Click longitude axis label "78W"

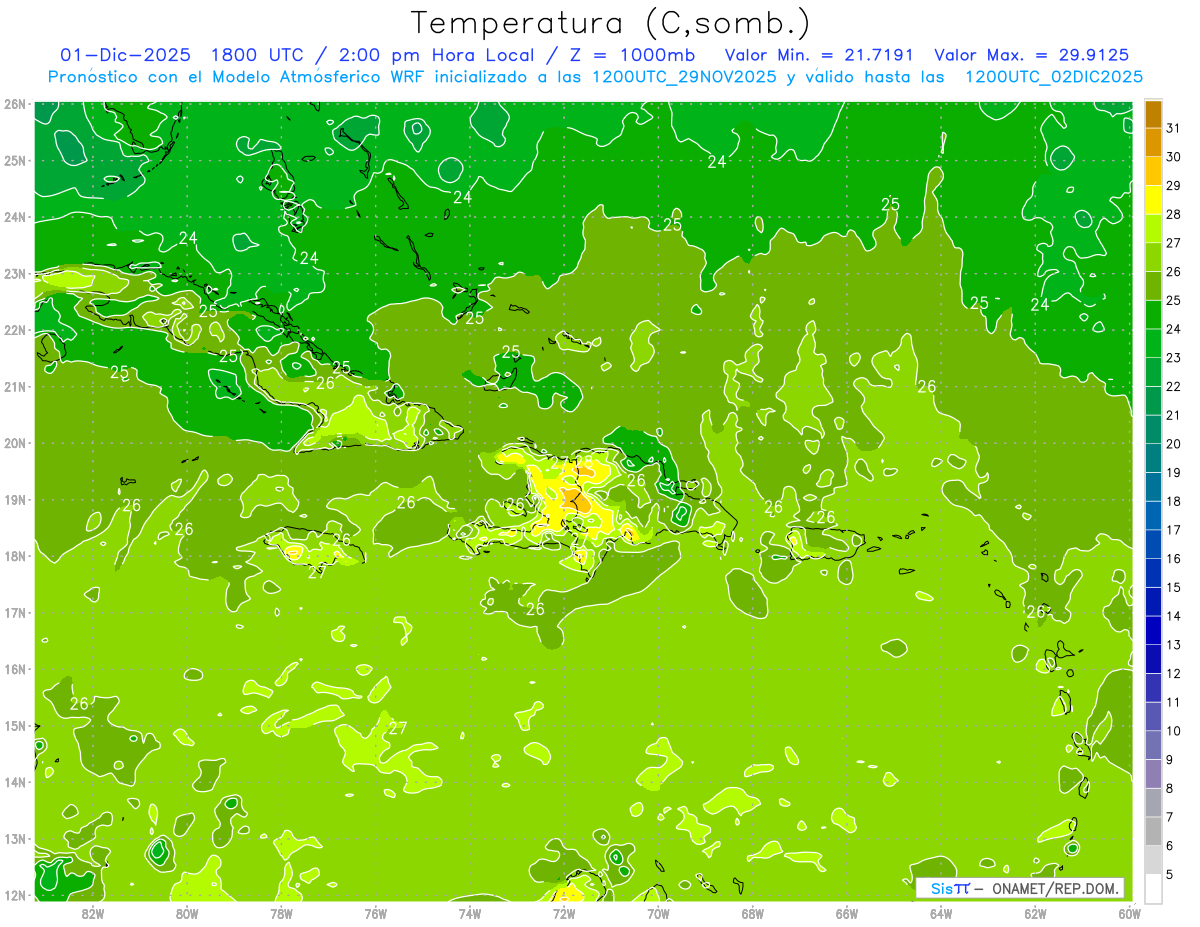coord(281,913)
